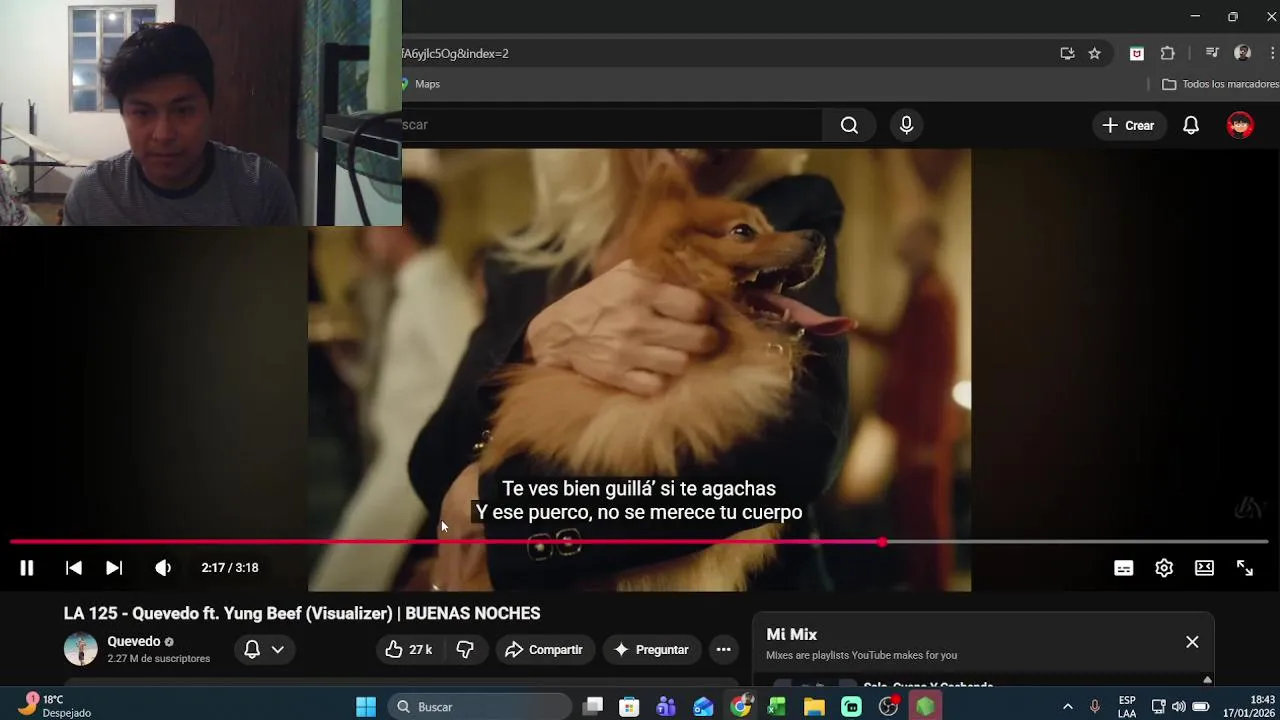Open the teal app in taskbar
The image size is (1280, 720).
851,707
